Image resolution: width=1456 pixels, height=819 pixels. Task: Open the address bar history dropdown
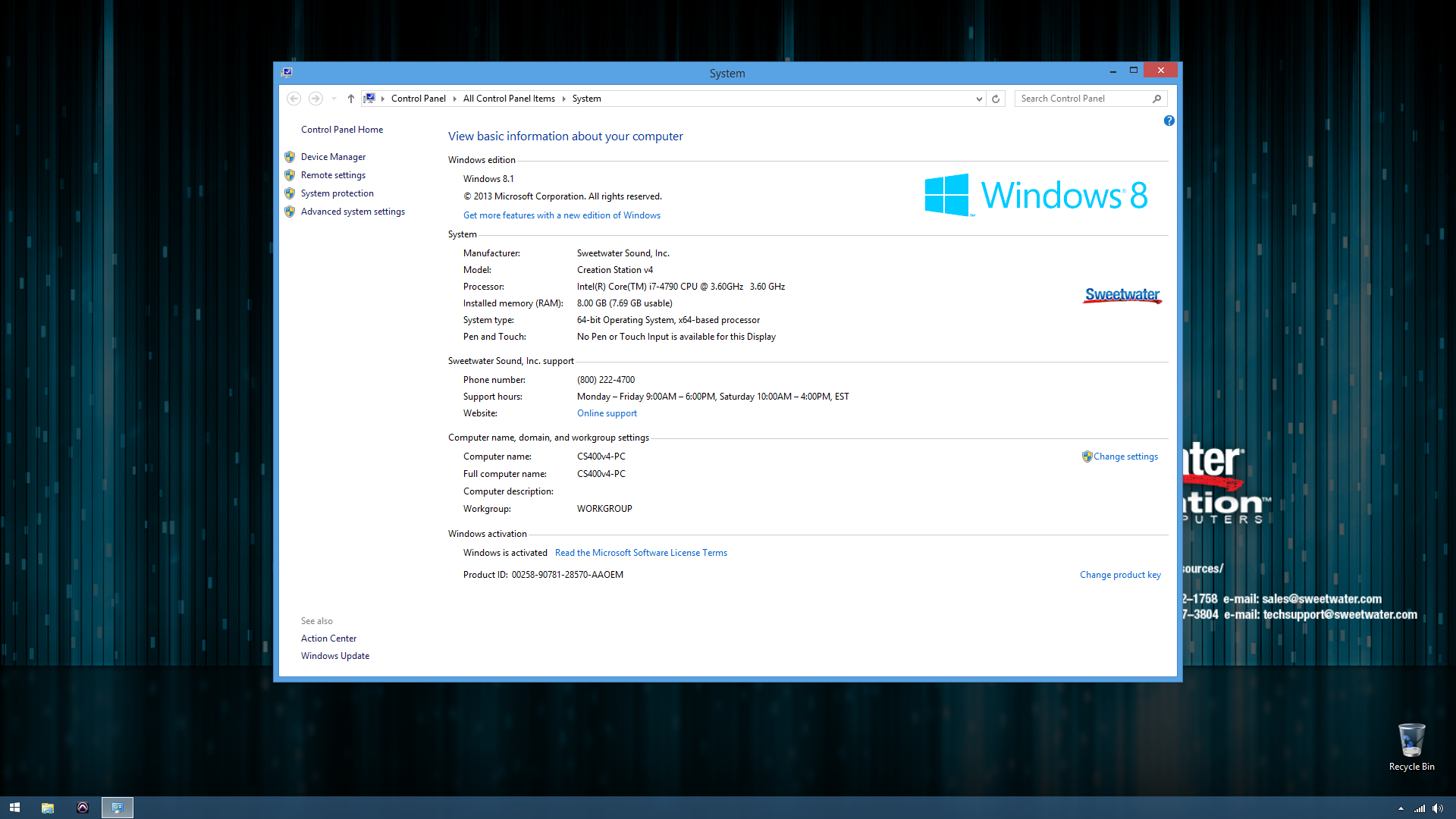(979, 99)
